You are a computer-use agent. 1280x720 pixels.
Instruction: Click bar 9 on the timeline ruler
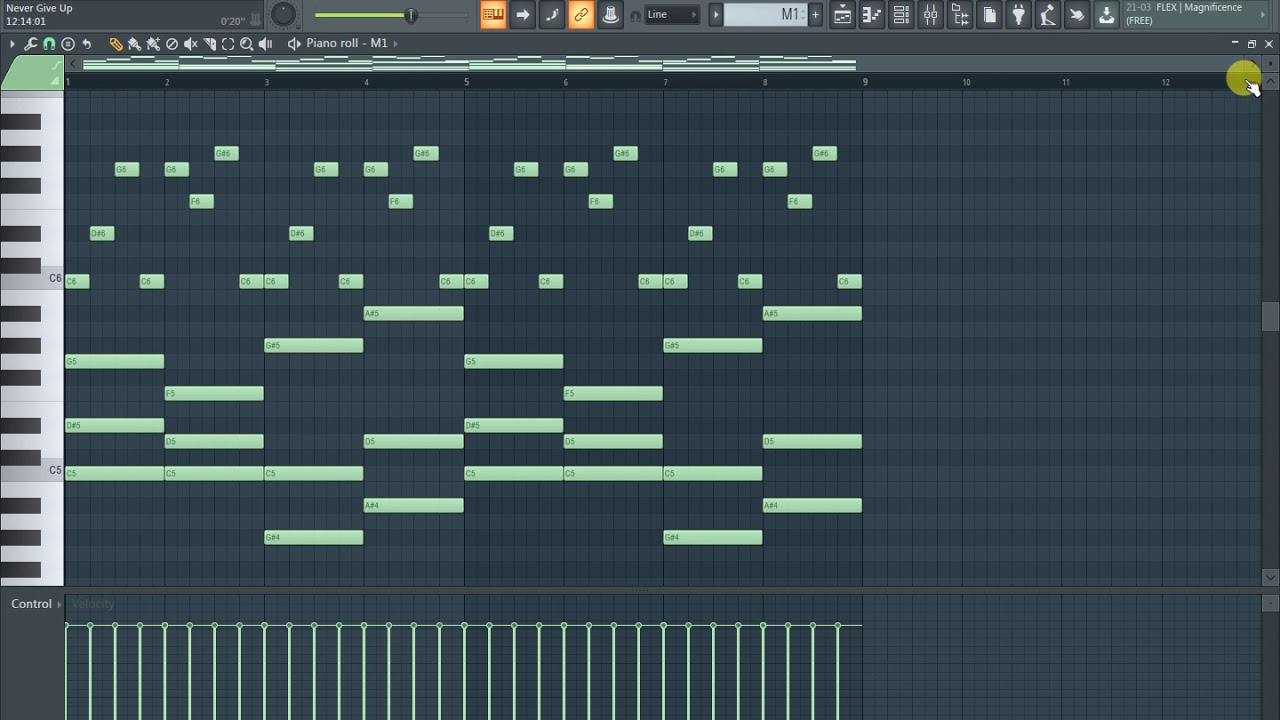(865, 82)
